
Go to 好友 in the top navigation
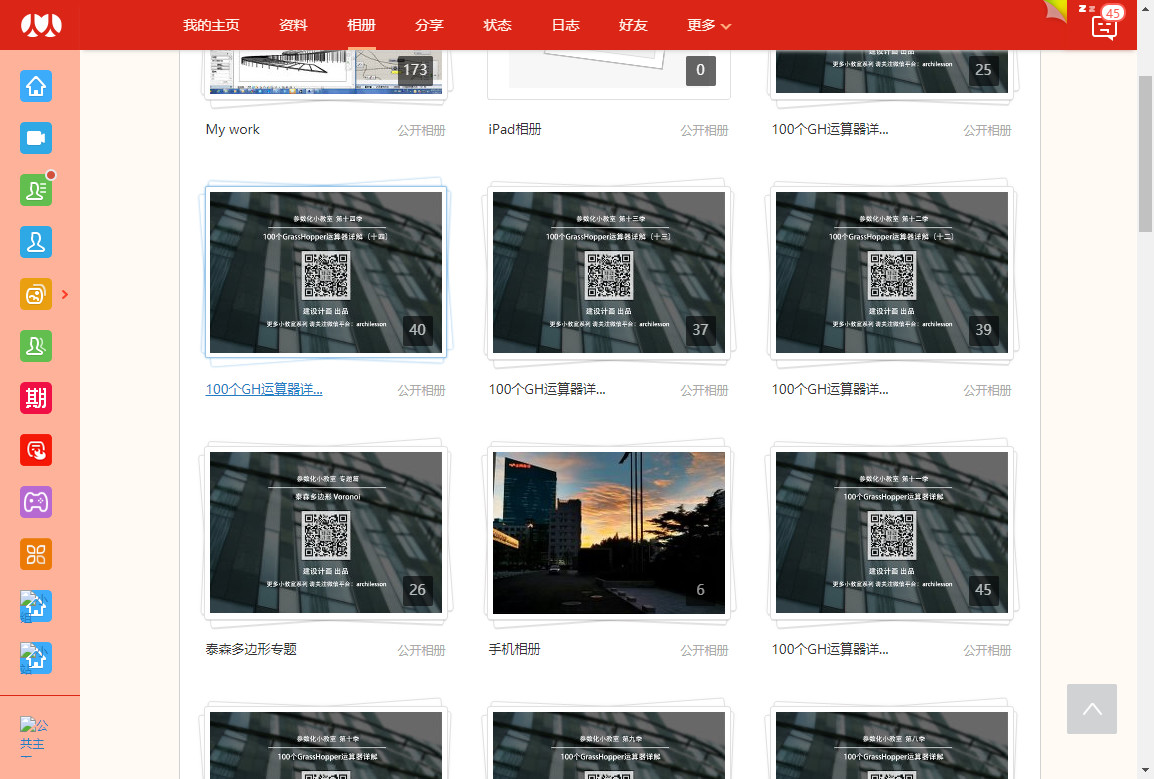click(x=633, y=25)
